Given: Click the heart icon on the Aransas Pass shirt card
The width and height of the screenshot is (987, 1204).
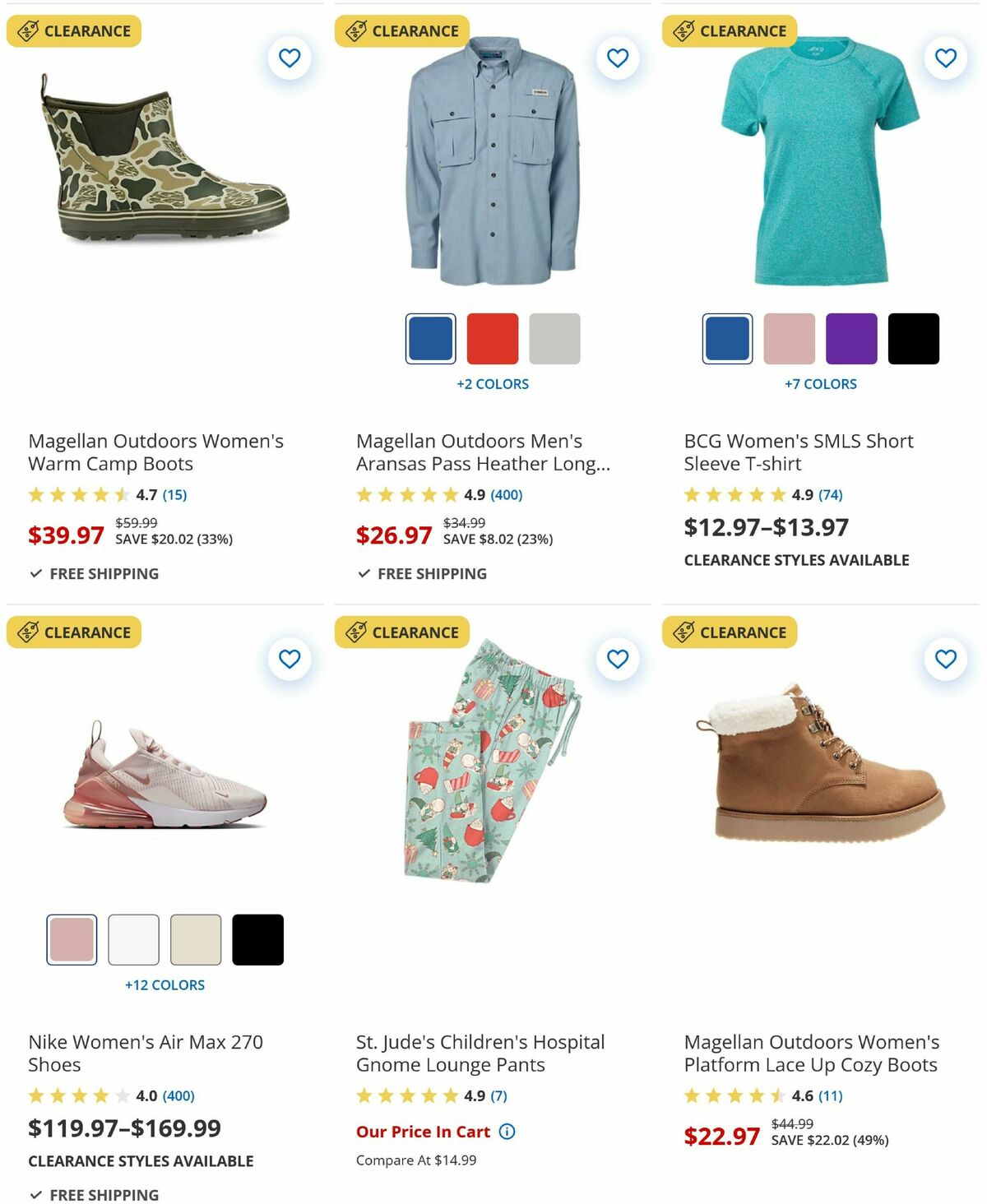Looking at the screenshot, I should click(618, 58).
